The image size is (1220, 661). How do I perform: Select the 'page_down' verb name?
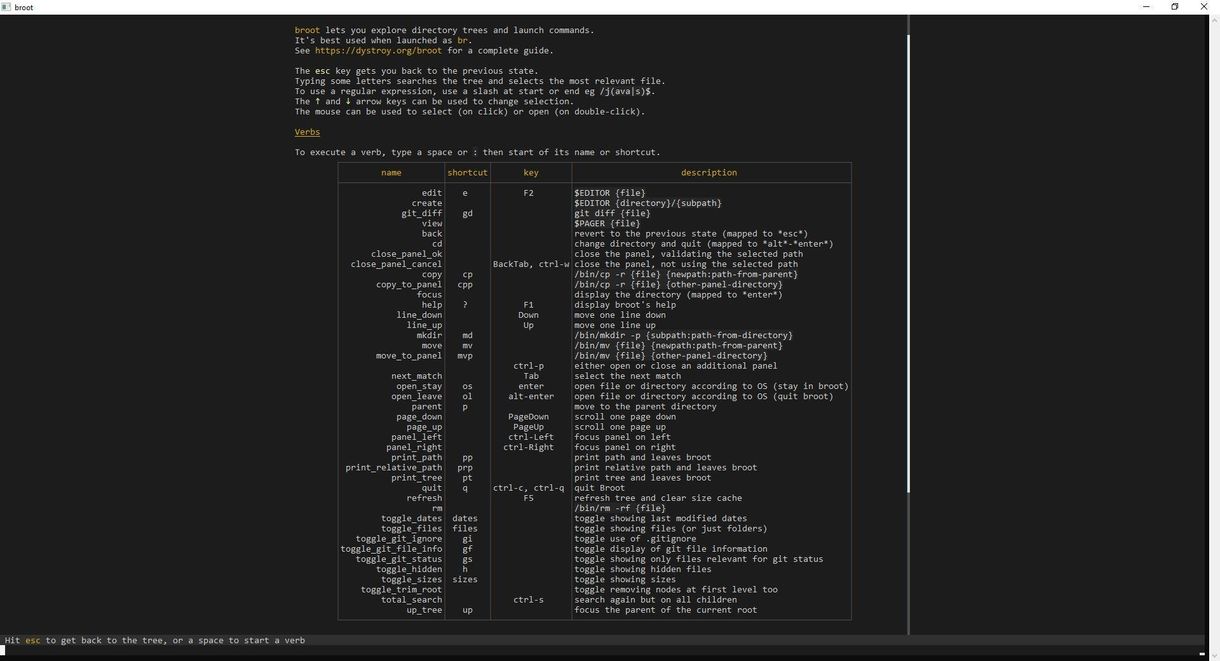pos(419,417)
